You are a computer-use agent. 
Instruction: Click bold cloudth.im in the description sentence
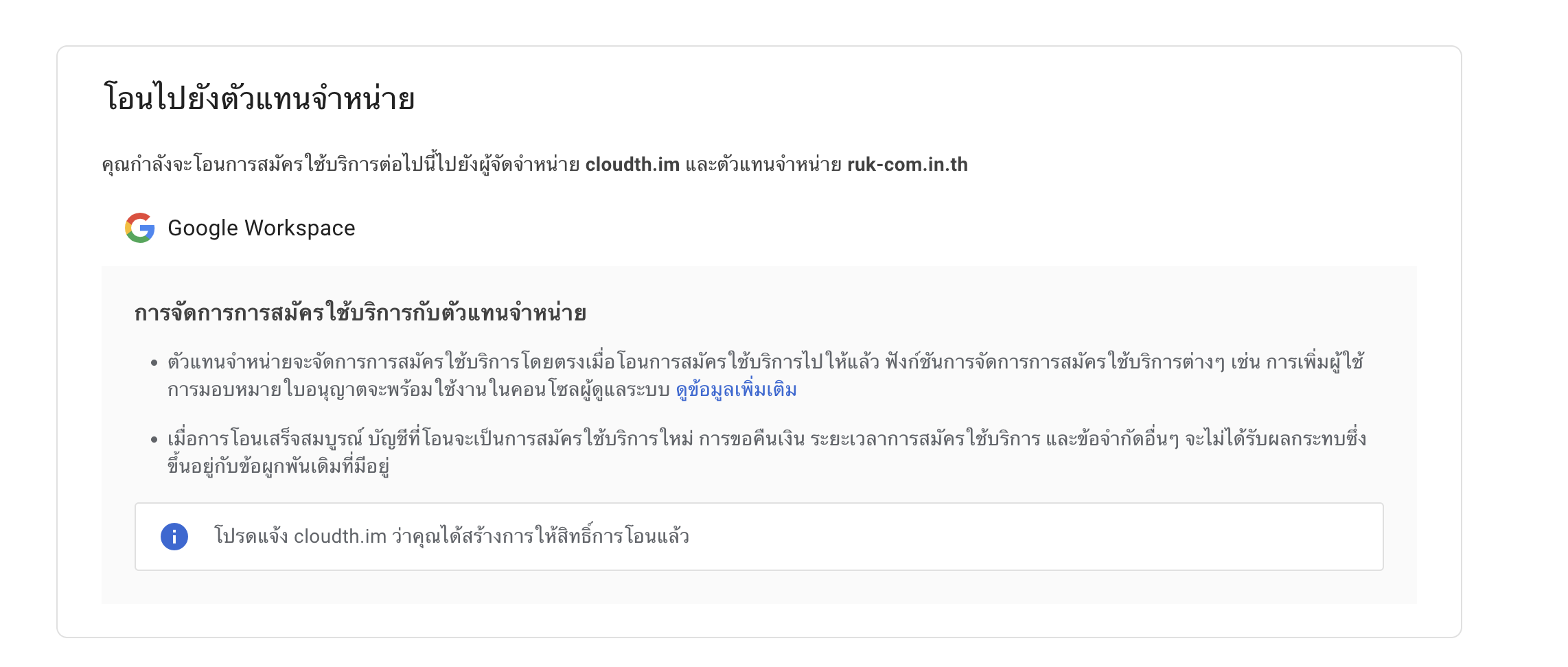[632, 165]
